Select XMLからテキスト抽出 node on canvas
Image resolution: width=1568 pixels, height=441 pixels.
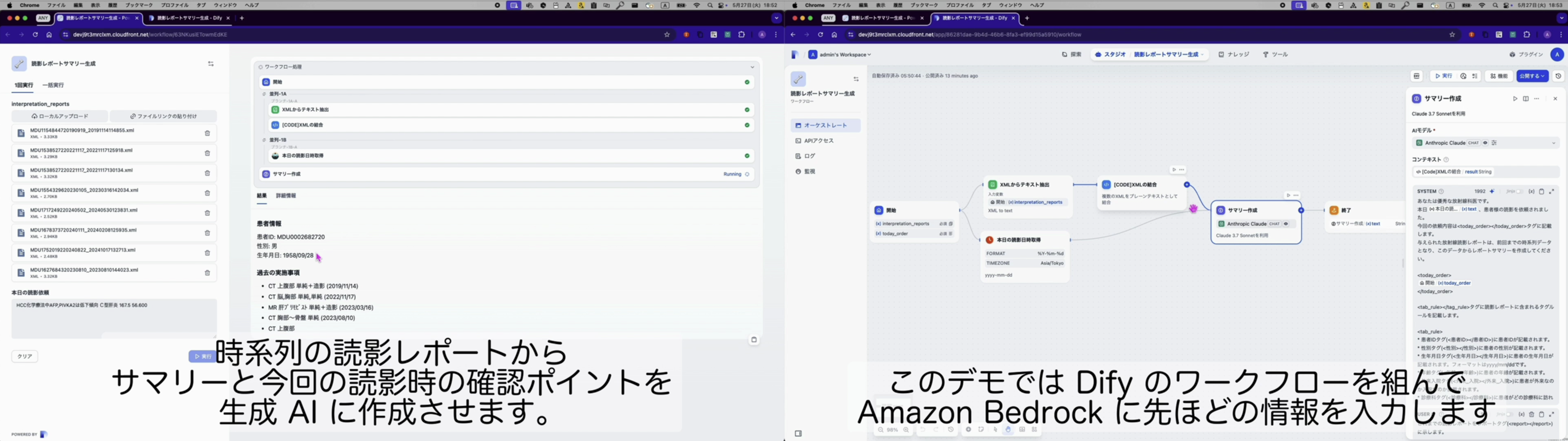(x=1027, y=197)
